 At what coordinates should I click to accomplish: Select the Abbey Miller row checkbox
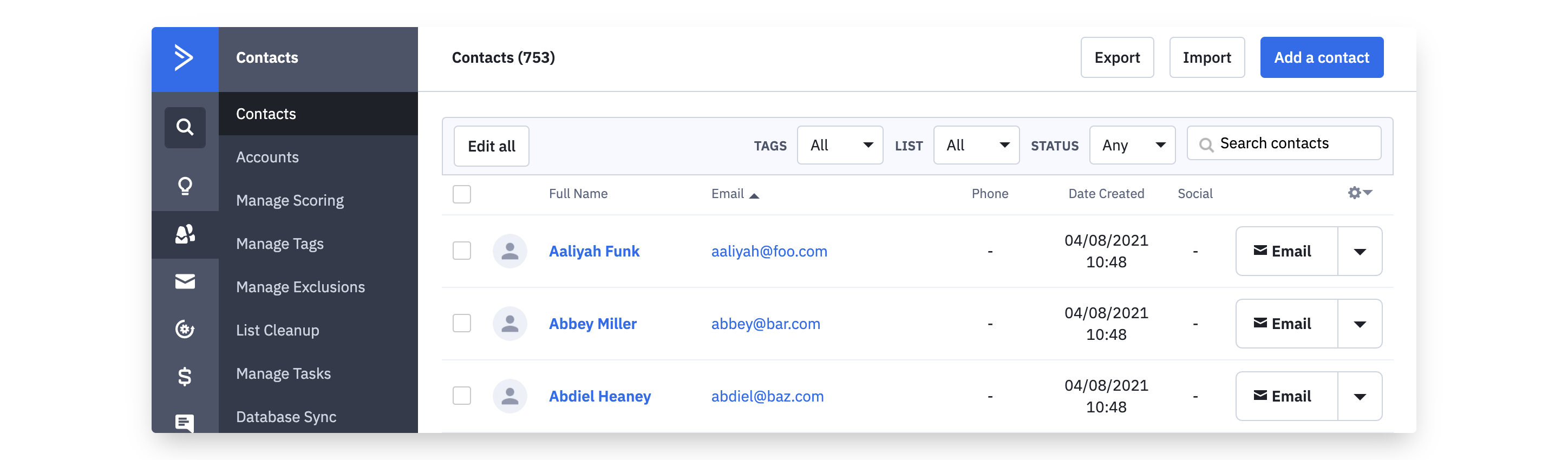(462, 323)
